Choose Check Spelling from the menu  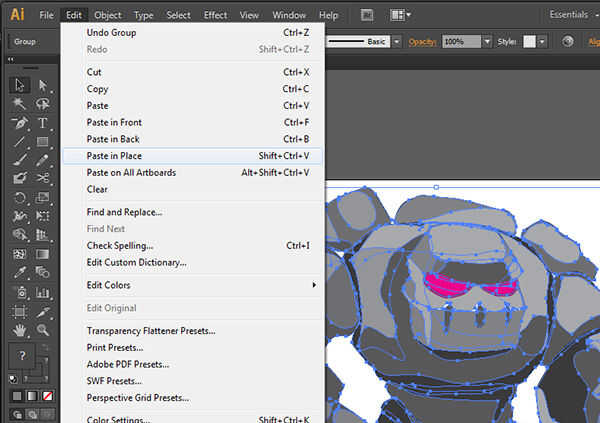[x=192, y=246]
